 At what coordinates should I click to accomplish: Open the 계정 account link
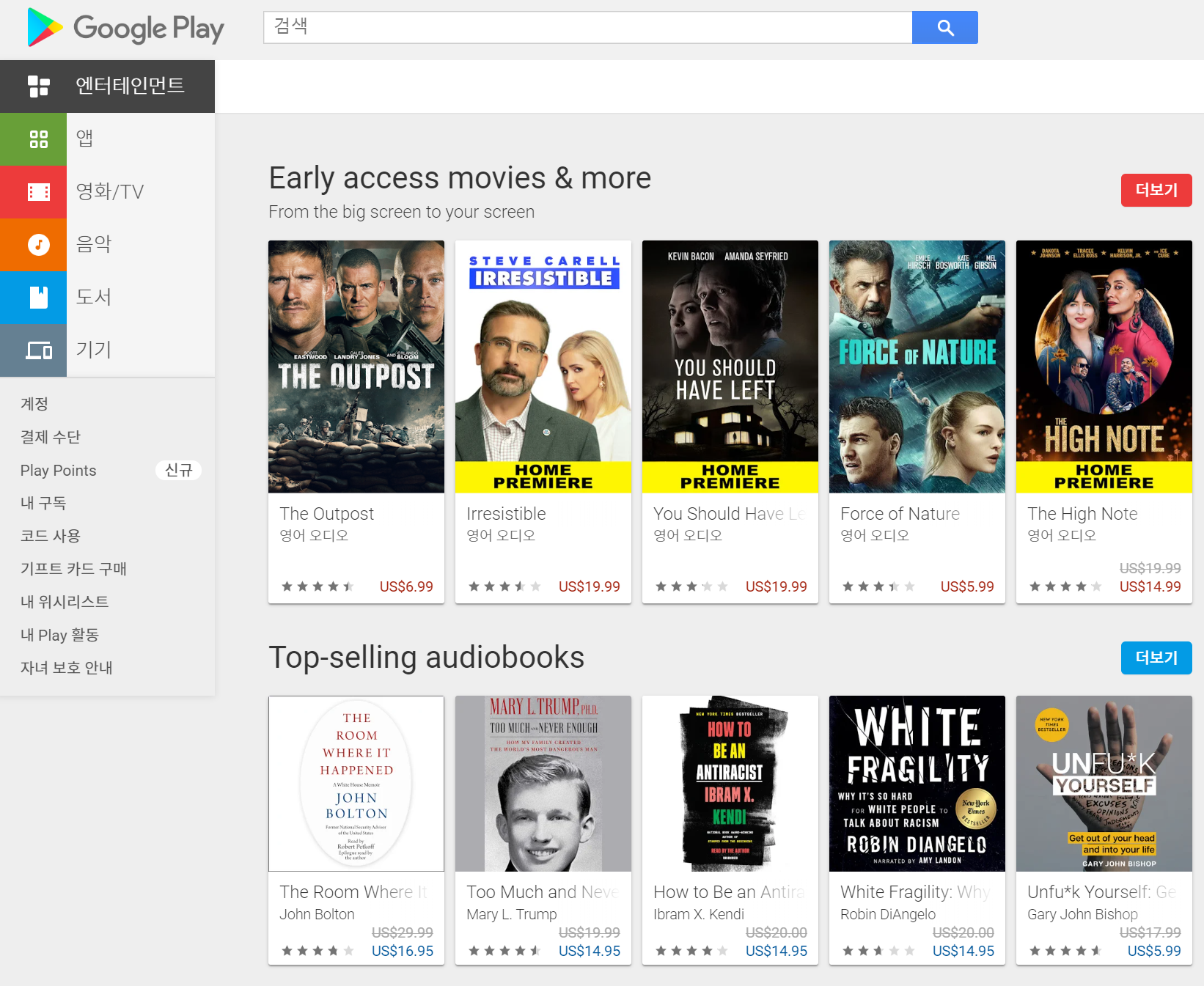coord(34,404)
